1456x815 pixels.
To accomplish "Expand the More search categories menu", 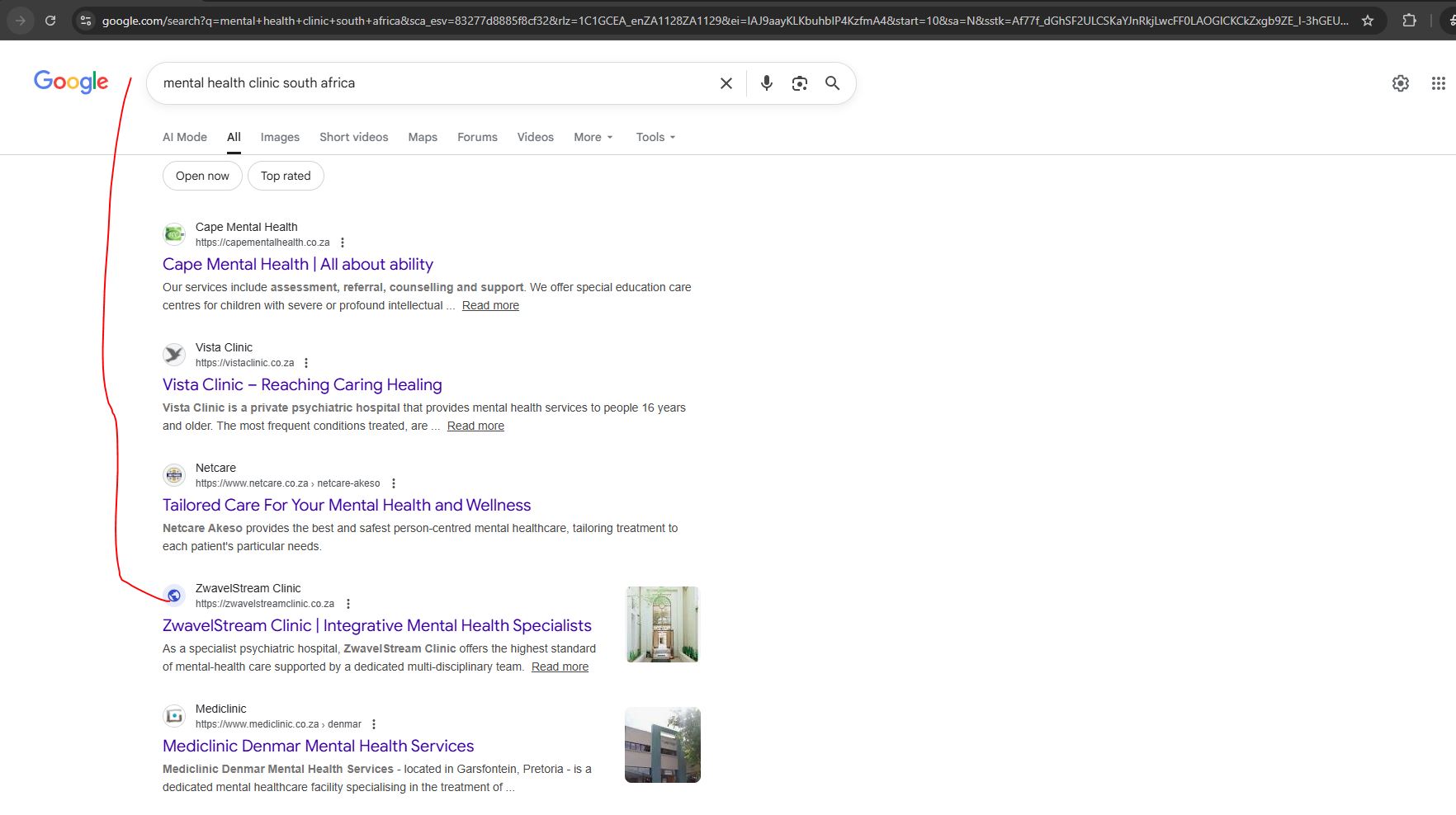I will click(x=592, y=137).
